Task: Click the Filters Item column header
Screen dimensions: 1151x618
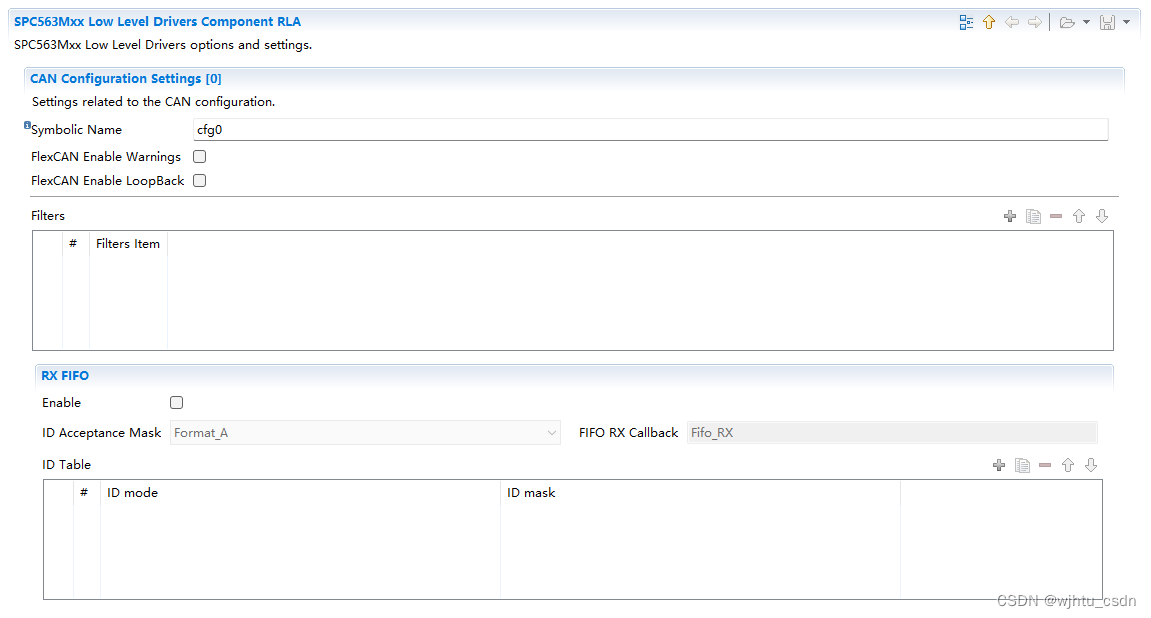Action: click(128, 244)
